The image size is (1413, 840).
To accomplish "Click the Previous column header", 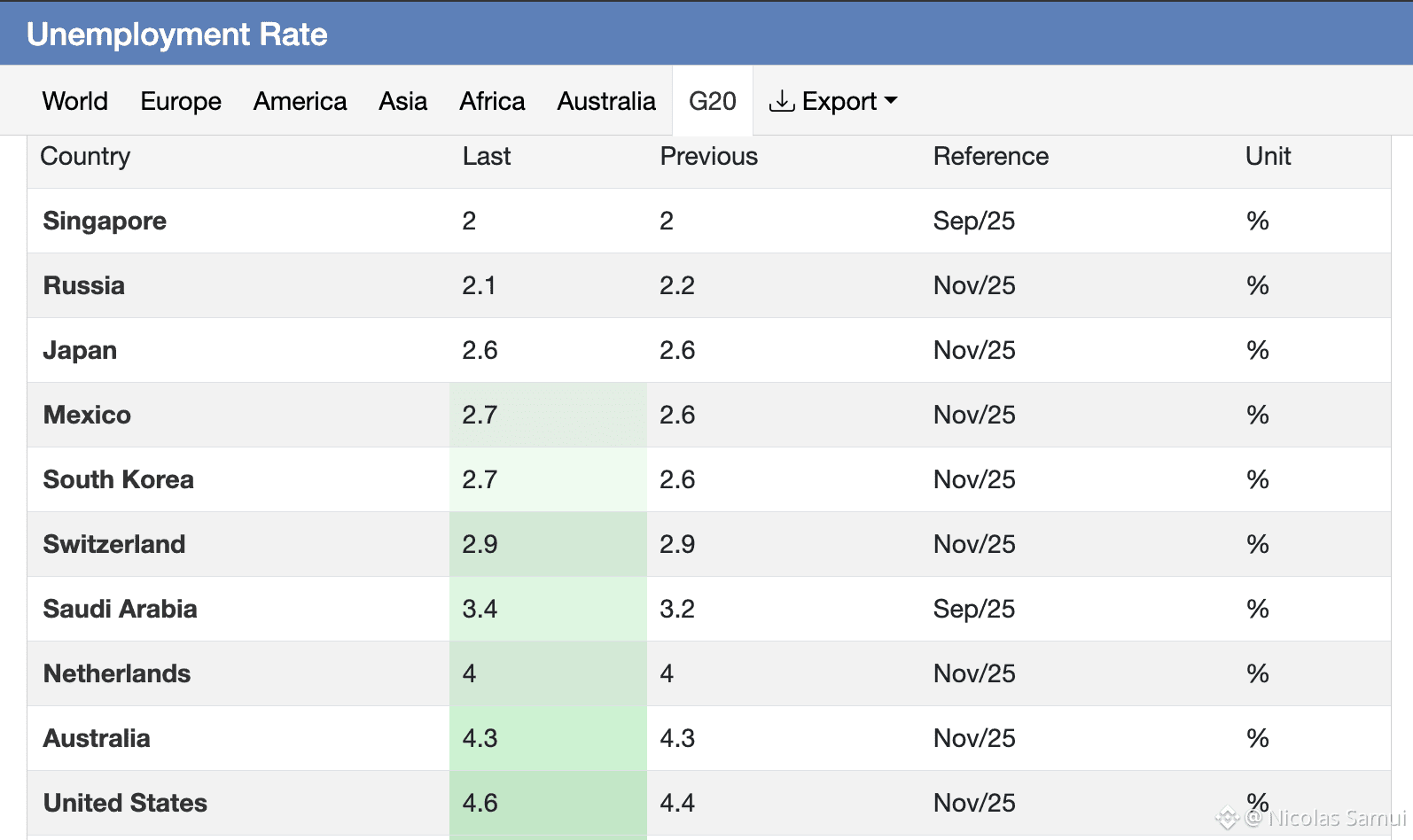I will tap(708, 157).
